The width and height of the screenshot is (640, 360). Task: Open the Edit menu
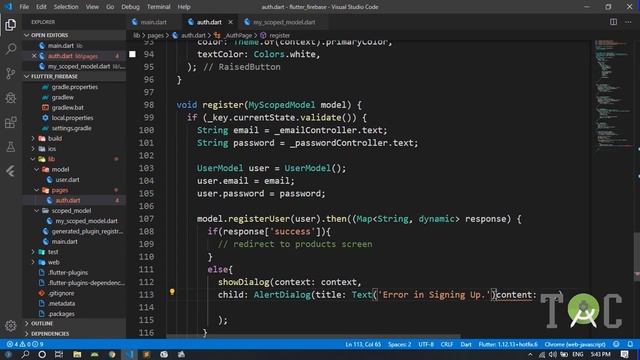click(x=41, y=7)
